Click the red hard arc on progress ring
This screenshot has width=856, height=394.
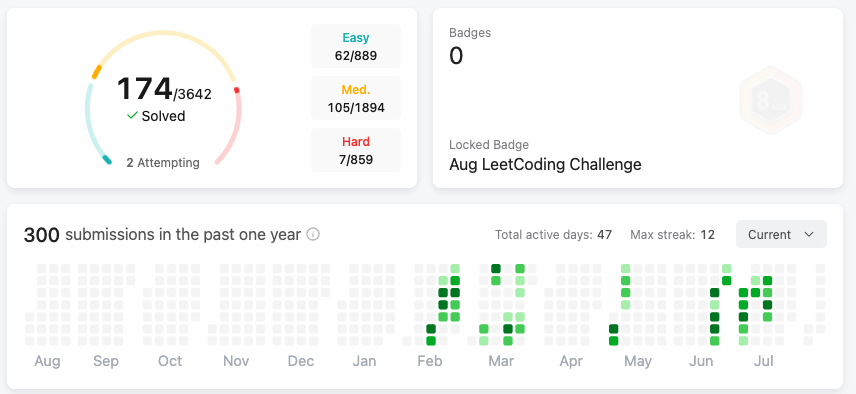click(x=233, y=125)
